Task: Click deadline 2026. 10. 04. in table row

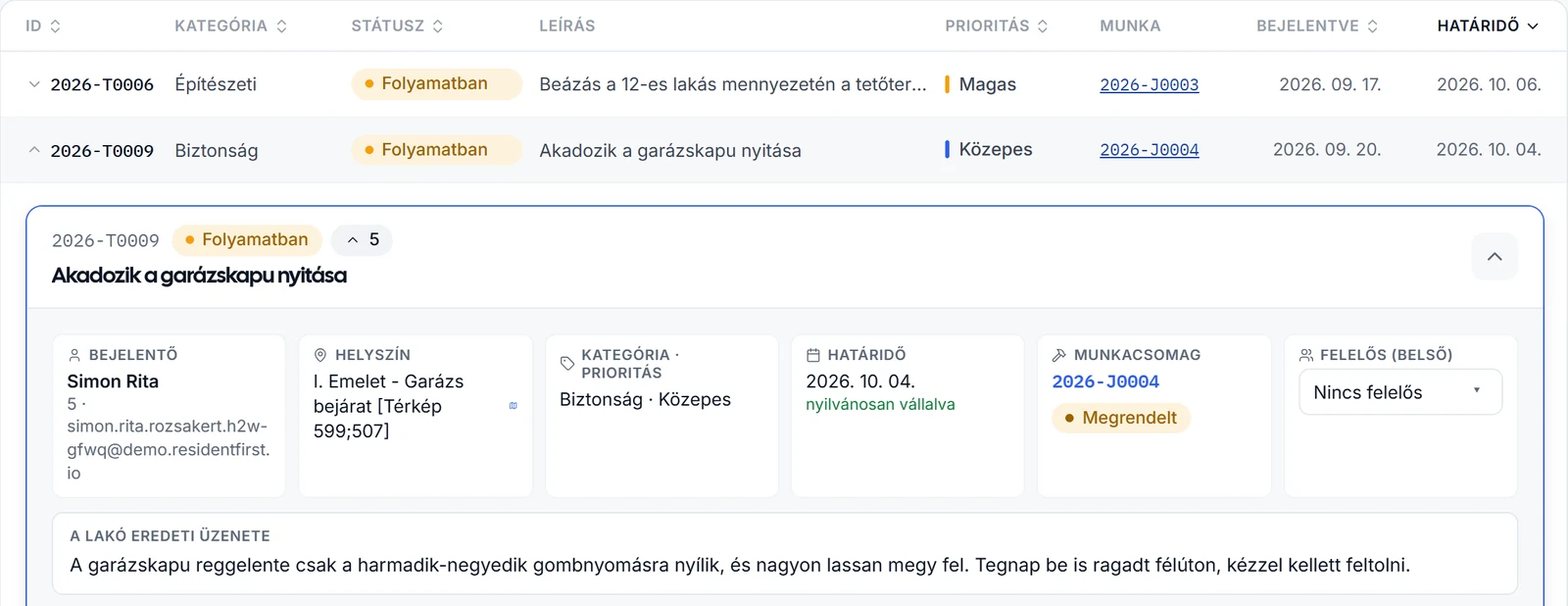Action: 1489,149
